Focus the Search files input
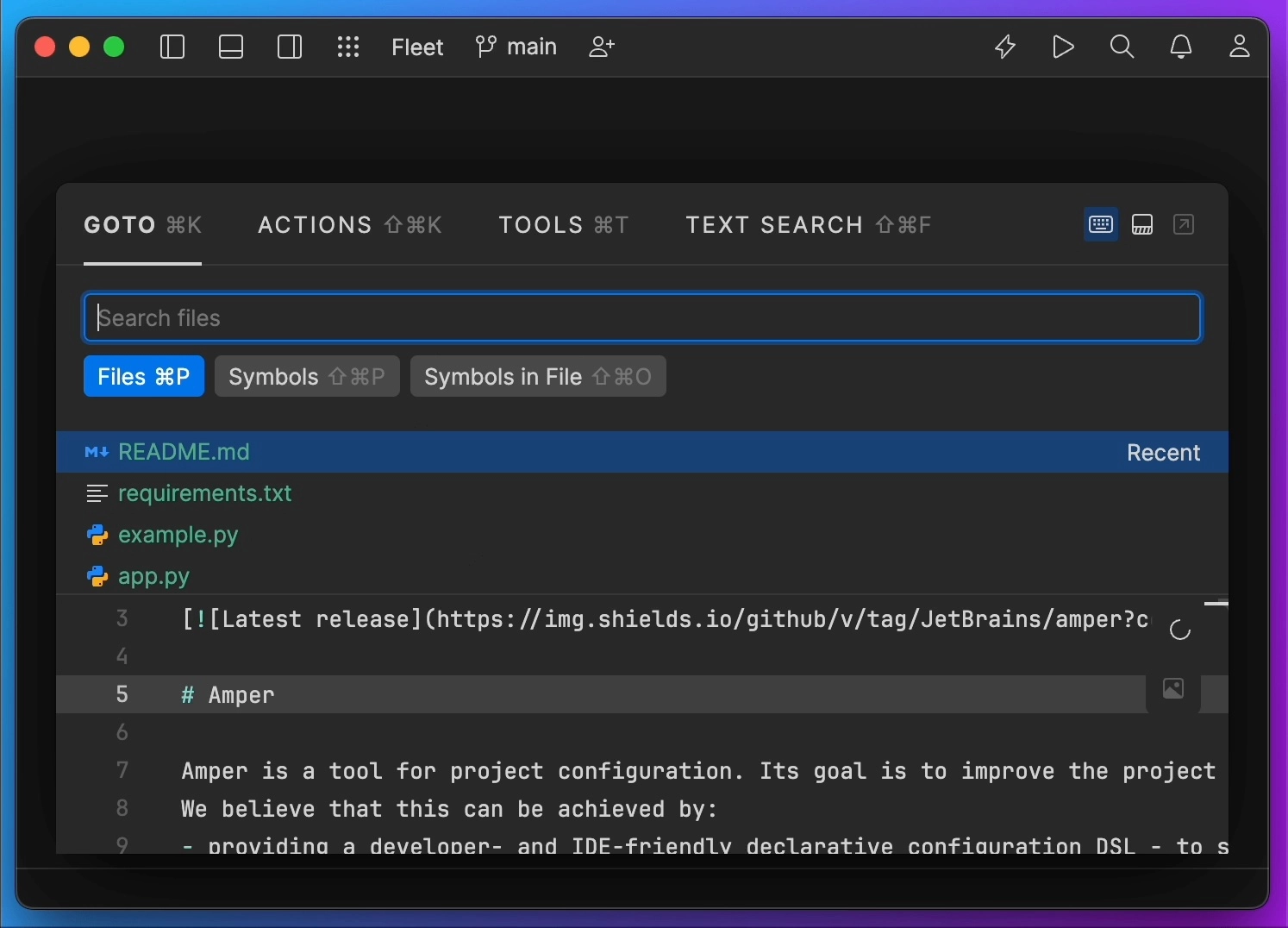 642,317
